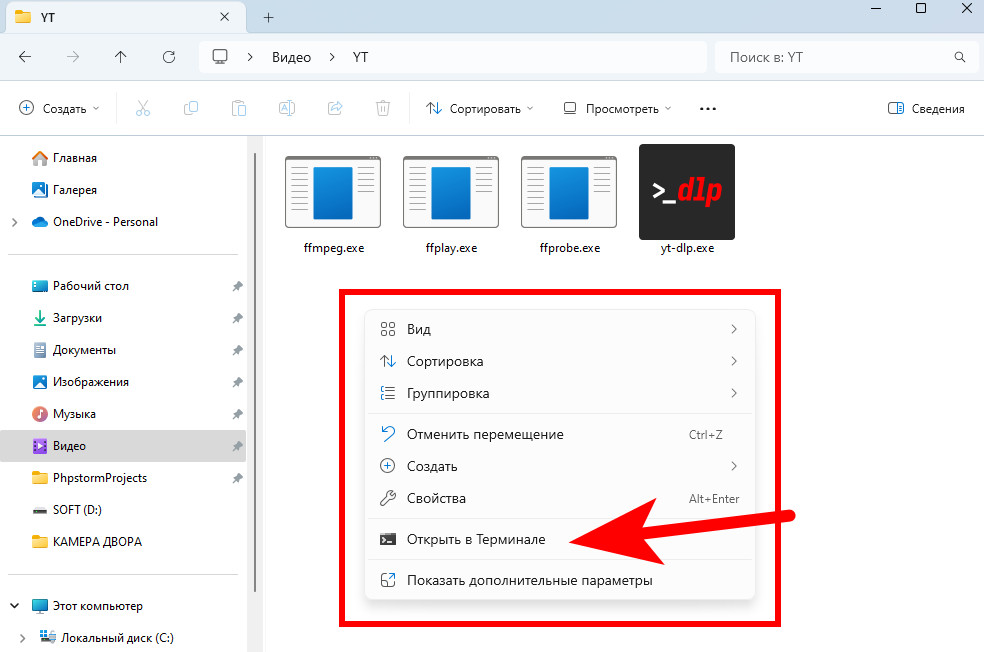Click the Copy icon in toolbar

point(191,108)
